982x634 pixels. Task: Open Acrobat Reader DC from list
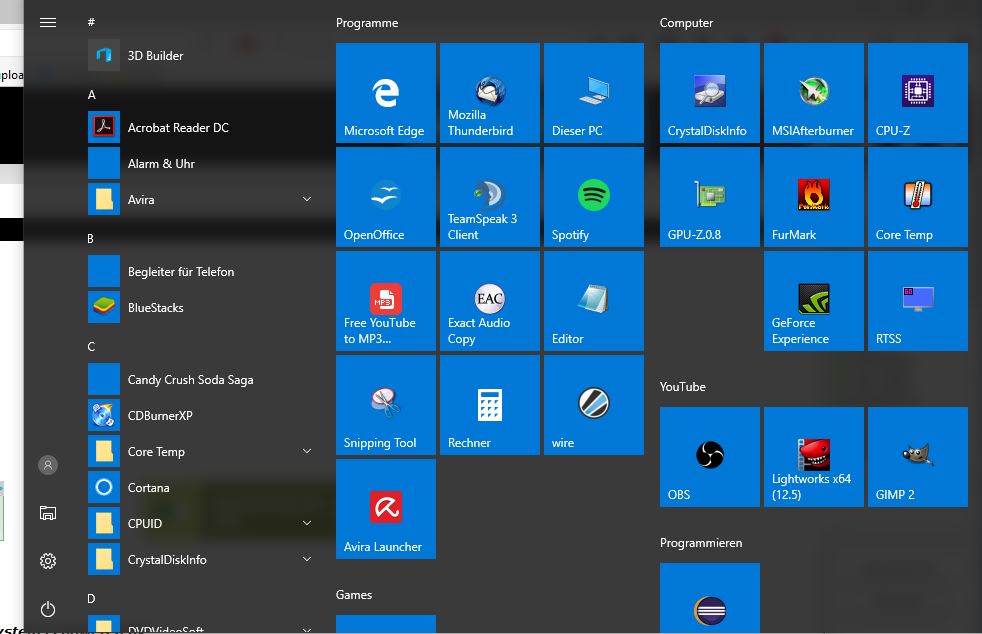202,127
